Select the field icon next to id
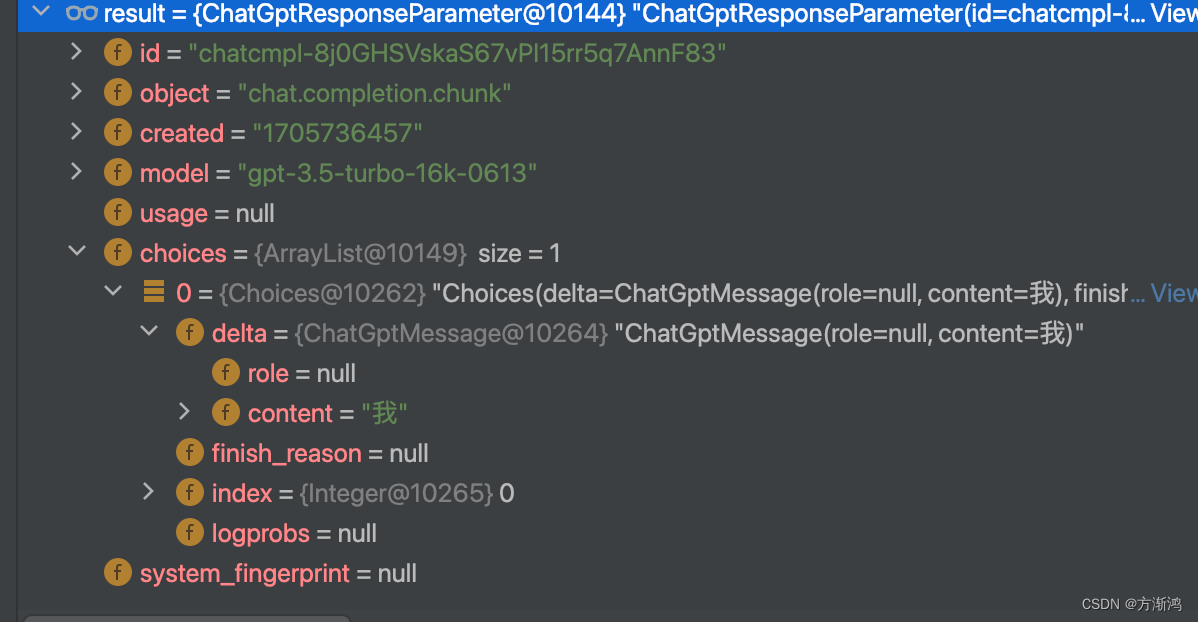This screenshot has height=622, width=1198. tap(118, 52)
